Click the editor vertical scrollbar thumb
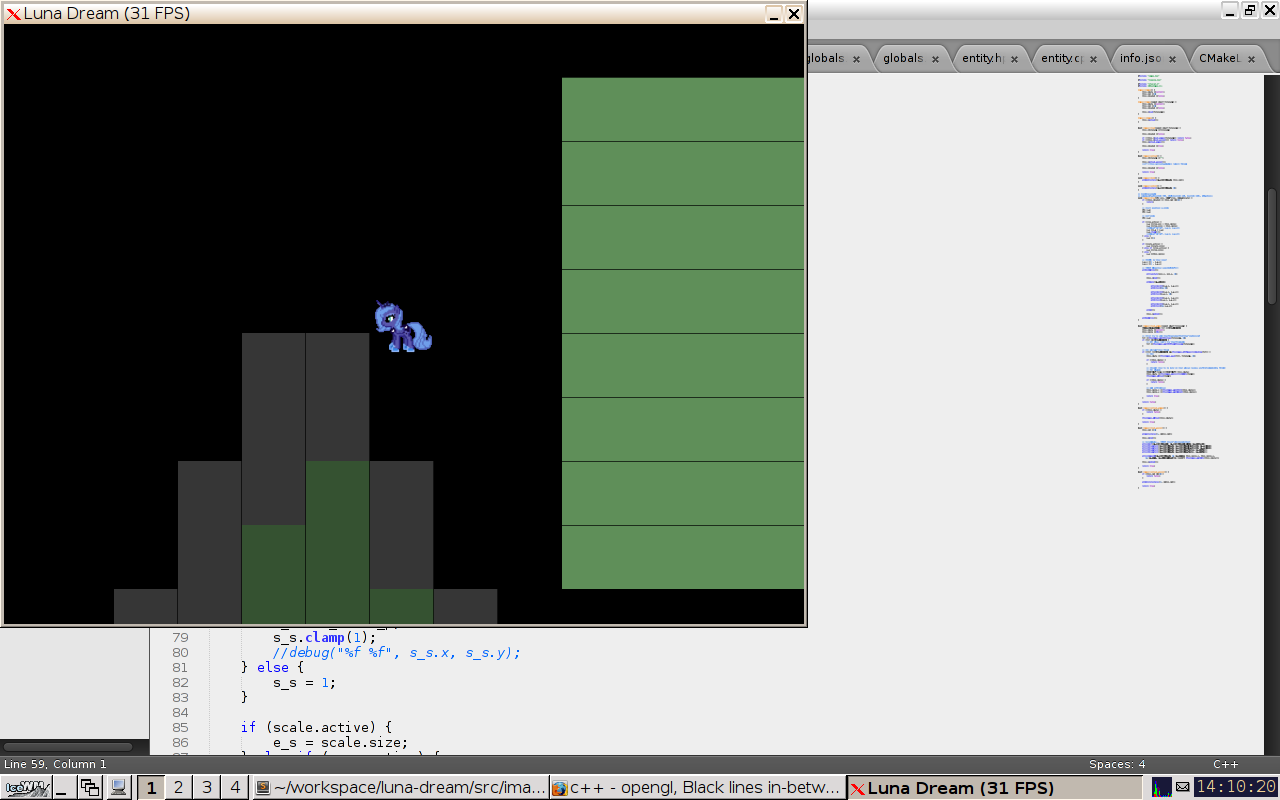This screenshot has height=800, width=1280. pyautogui.click(x=1272, y=246)
